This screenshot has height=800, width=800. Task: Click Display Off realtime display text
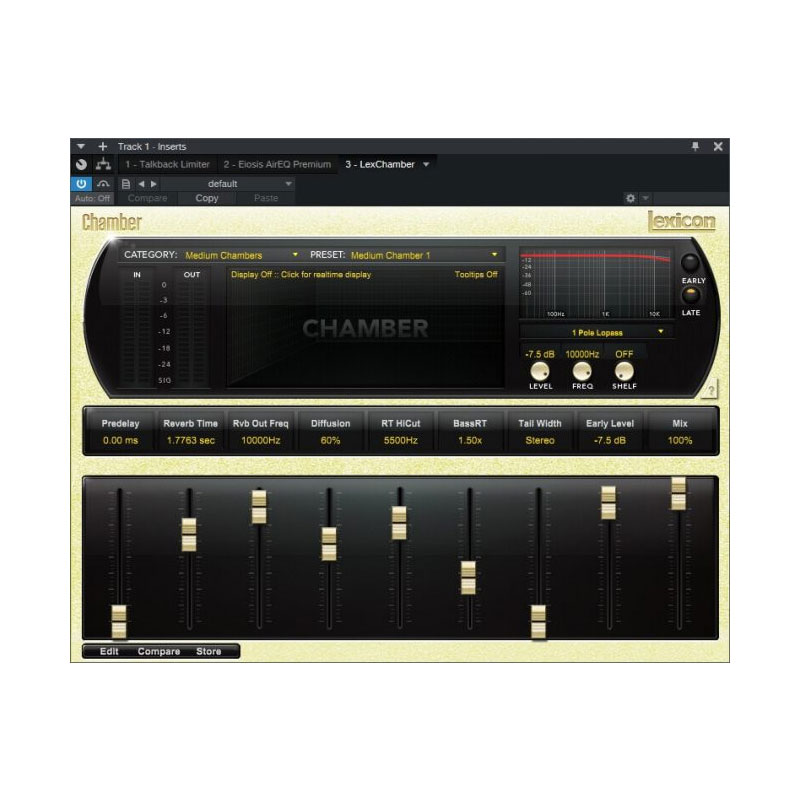click(301, 274)
